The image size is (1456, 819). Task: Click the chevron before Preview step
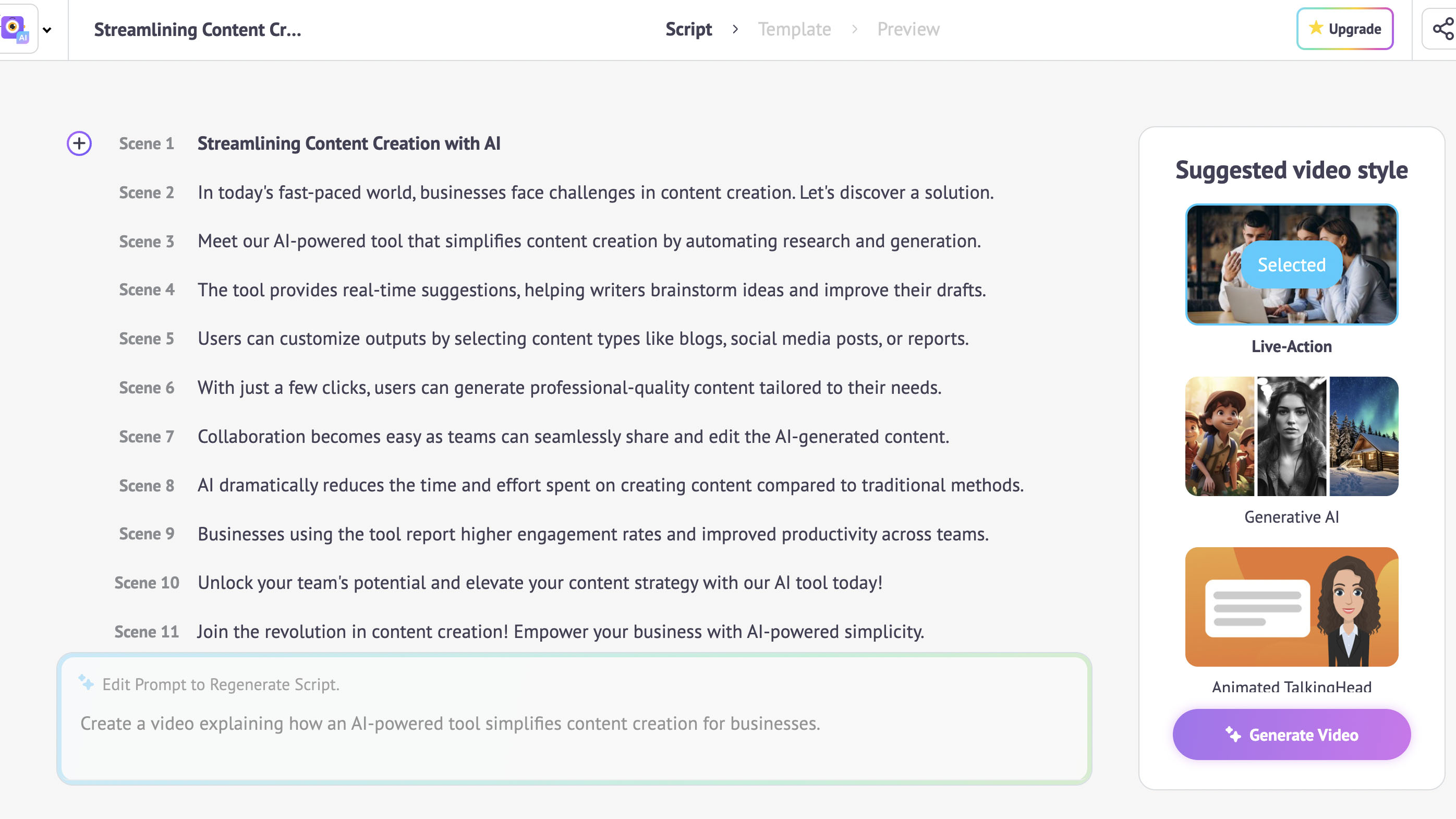[855, 29]
